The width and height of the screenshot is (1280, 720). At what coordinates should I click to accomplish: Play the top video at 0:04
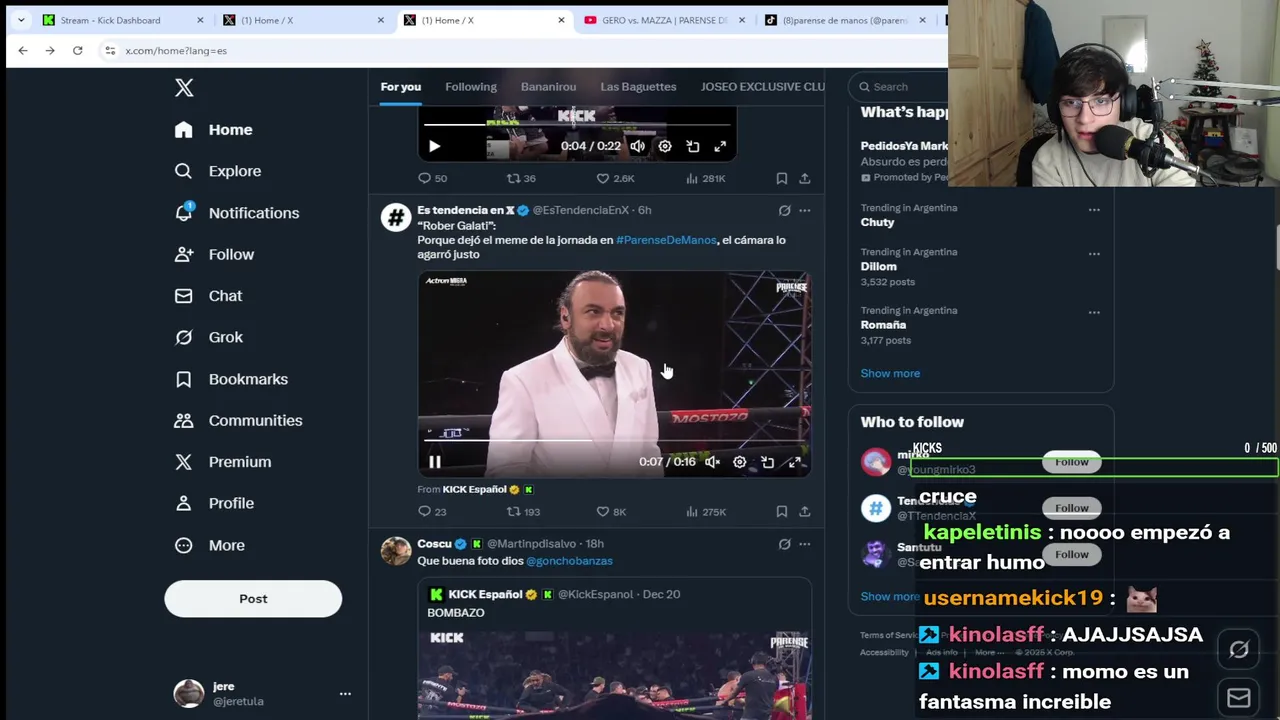click(x=434, y=146)
